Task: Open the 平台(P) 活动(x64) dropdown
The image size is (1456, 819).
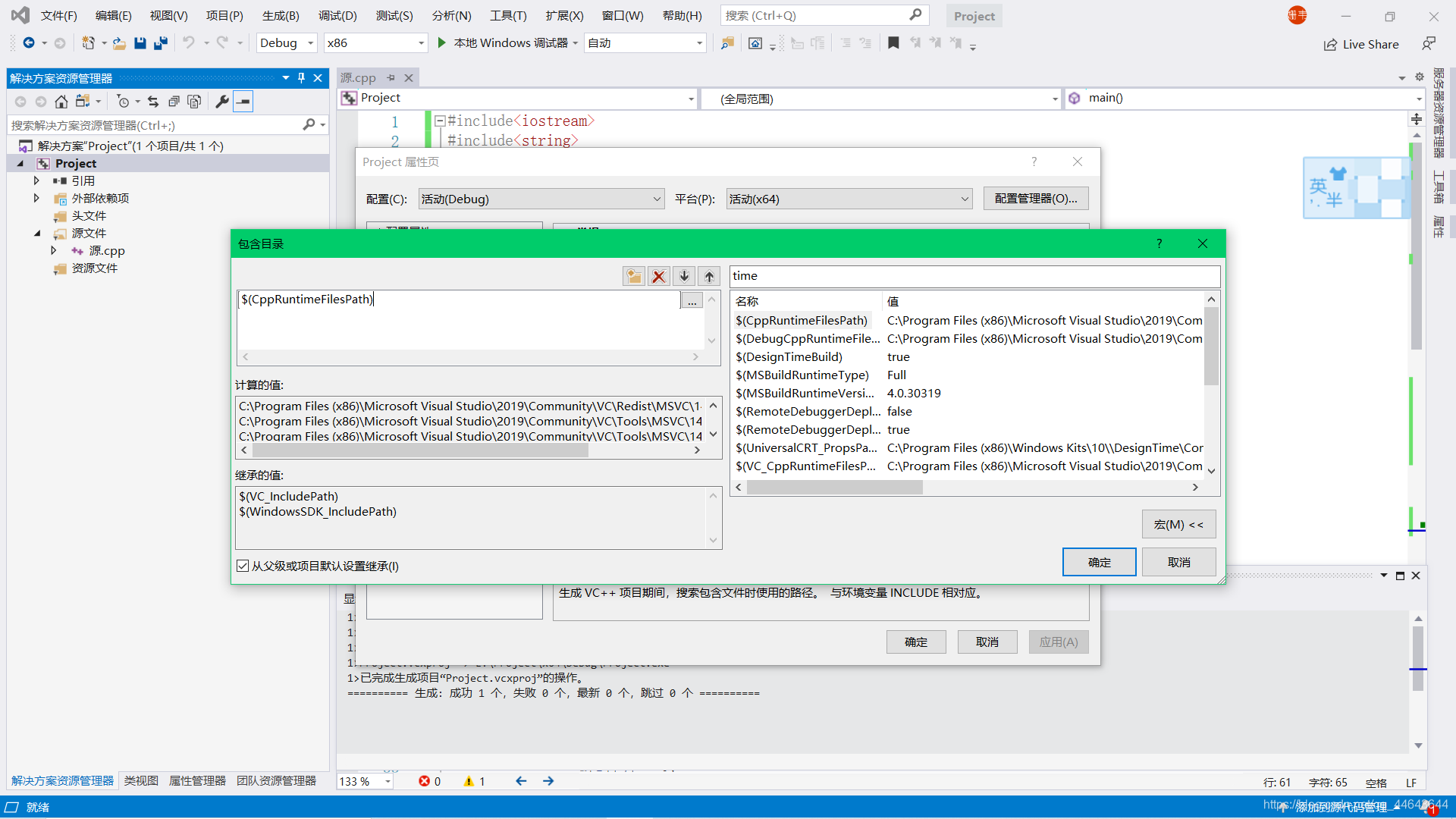Action: [849, 199]
